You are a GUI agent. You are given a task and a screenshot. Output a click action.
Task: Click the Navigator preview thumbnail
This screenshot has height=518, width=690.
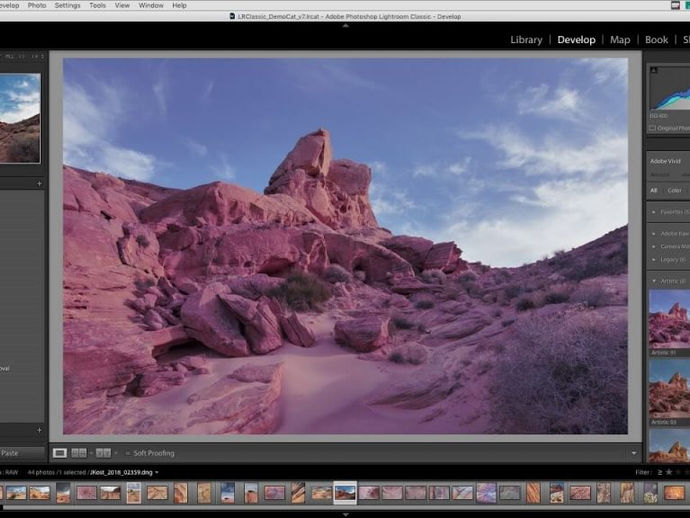click(x=20, y=118)
